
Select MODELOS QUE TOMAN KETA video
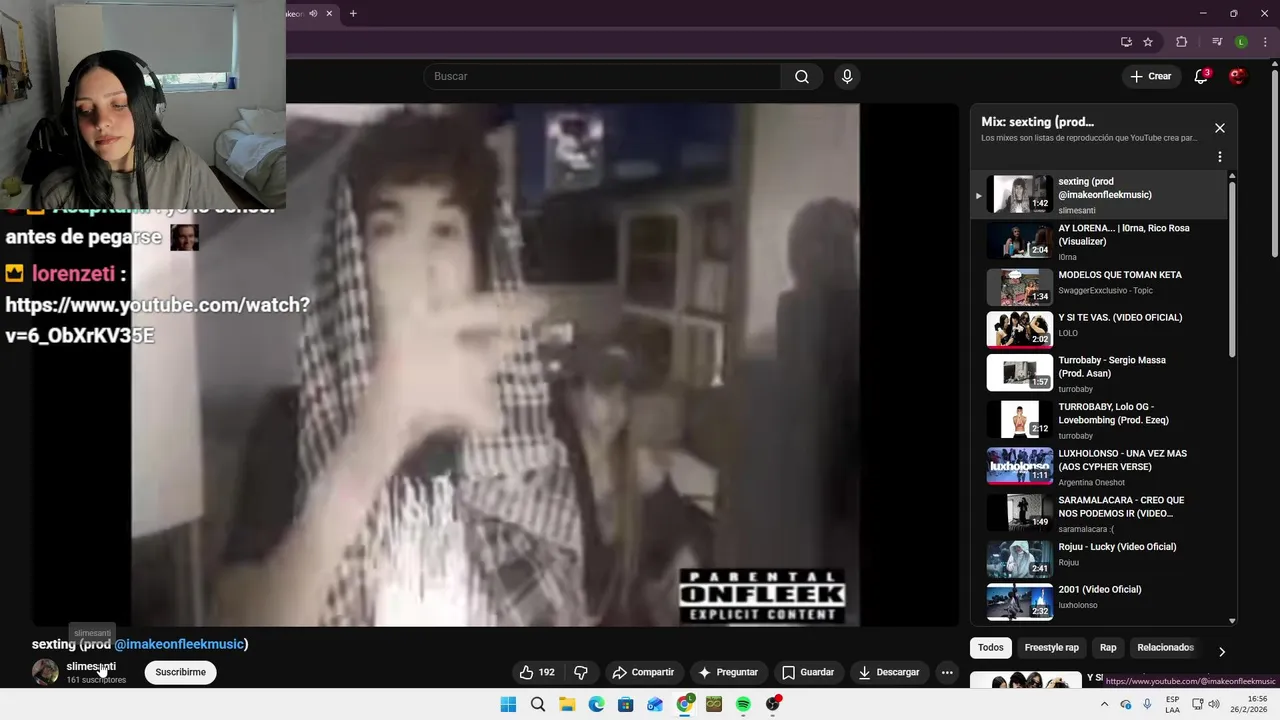coord(1100,287)
